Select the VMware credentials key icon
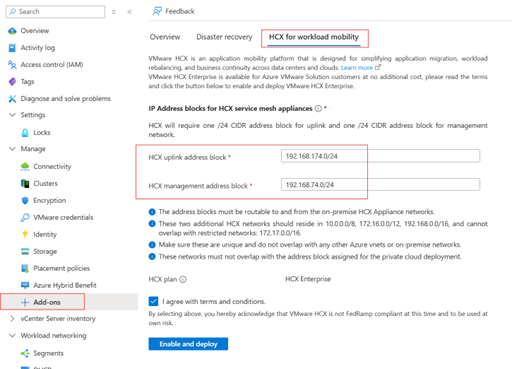This screenshot has height=369, width=512. (x=25, y=217)
